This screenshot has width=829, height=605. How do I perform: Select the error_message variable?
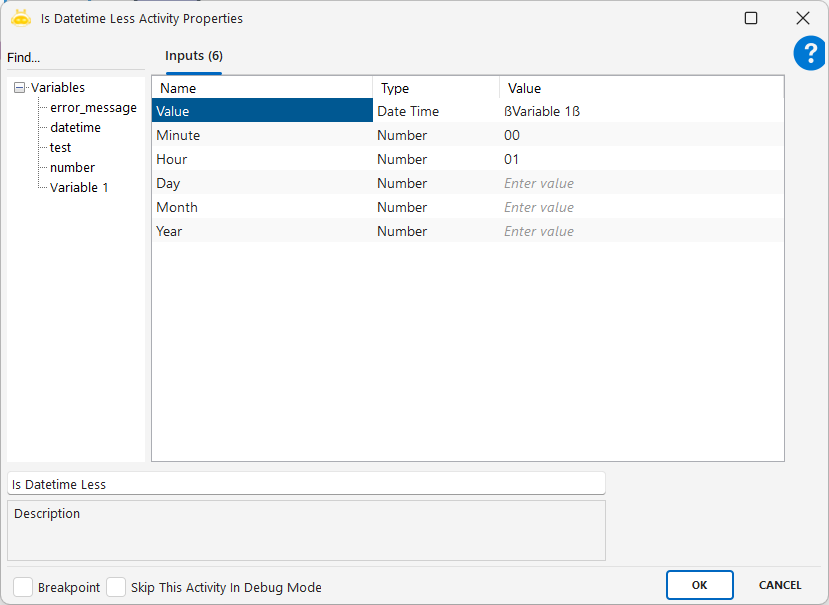pyautogui.click(x=93, y=108)
